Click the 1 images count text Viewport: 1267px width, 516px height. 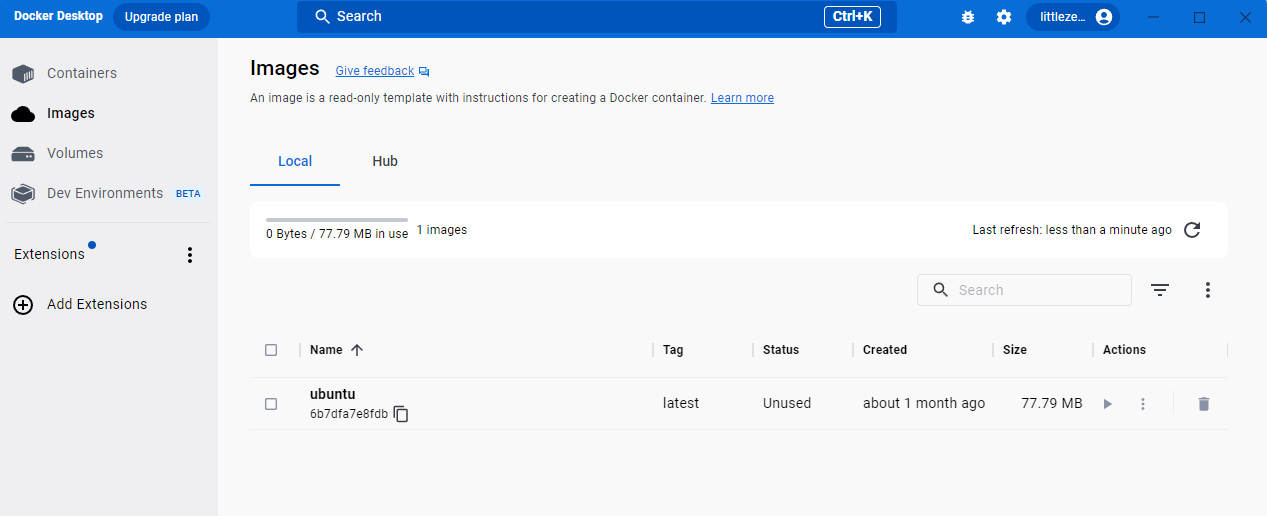click(442, 230)
